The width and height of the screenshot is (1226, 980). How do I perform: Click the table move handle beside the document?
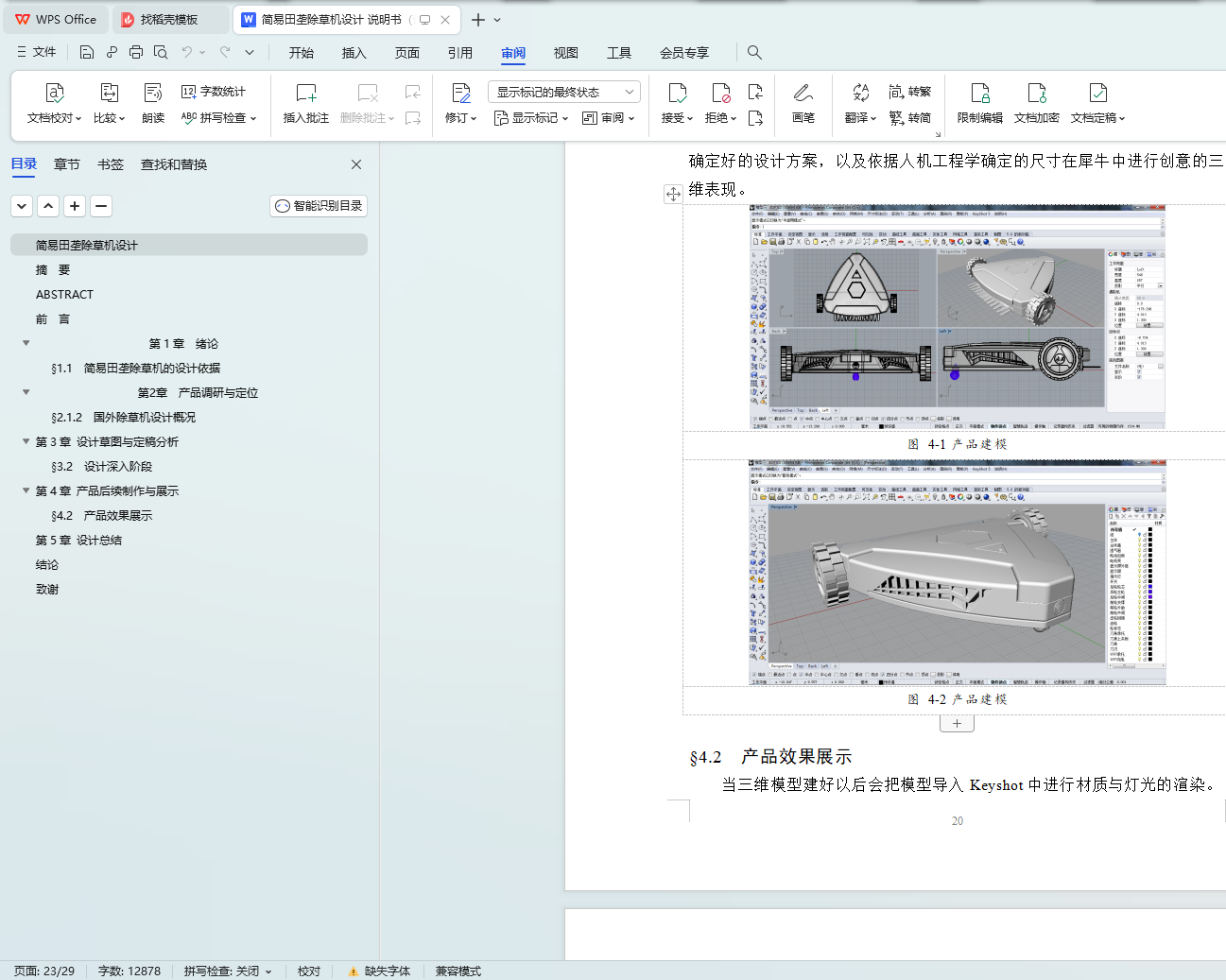point(673,194)
